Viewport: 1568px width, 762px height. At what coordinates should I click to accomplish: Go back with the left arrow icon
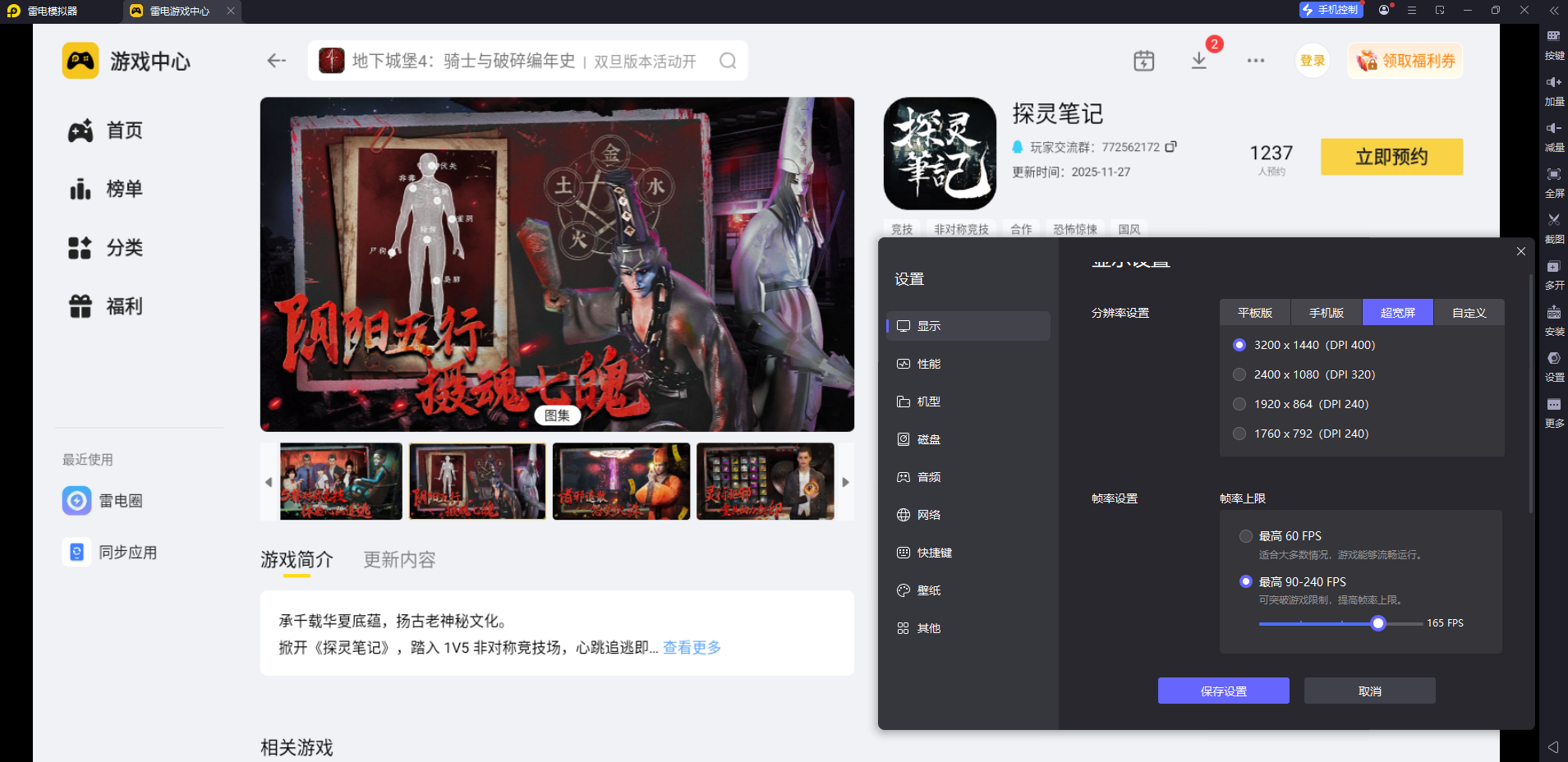tap(277, 61)
